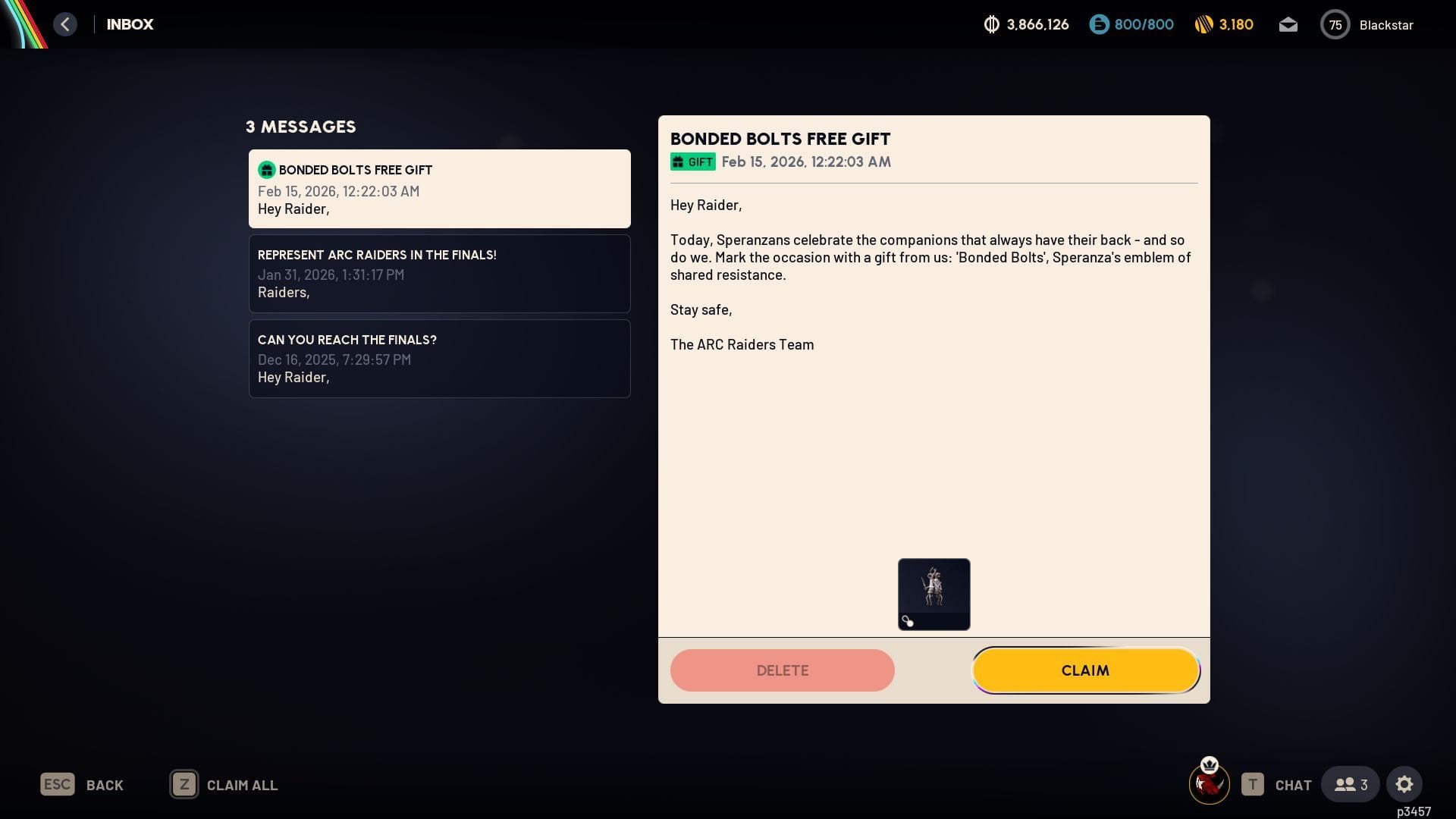
Task: Click the Blackstar player name
Action: click(x=1385, y=25)
